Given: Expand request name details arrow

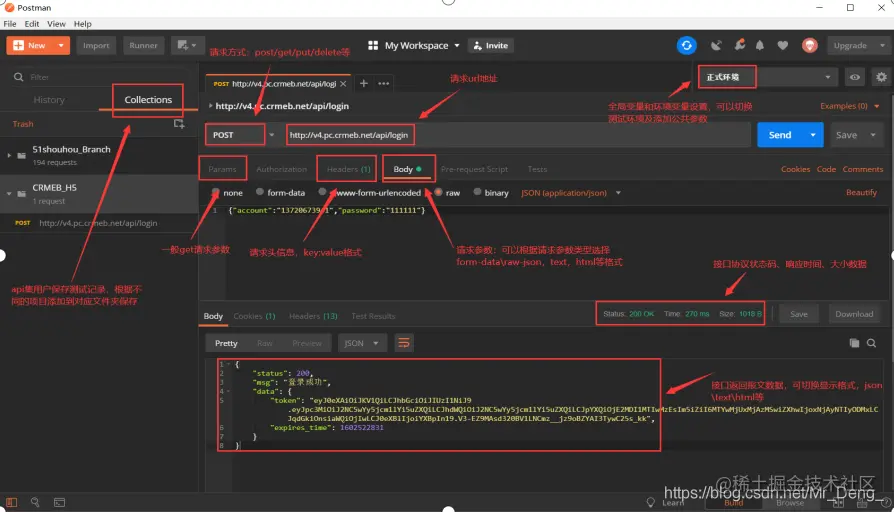Looking at the screenshot, I should (210, 105).
